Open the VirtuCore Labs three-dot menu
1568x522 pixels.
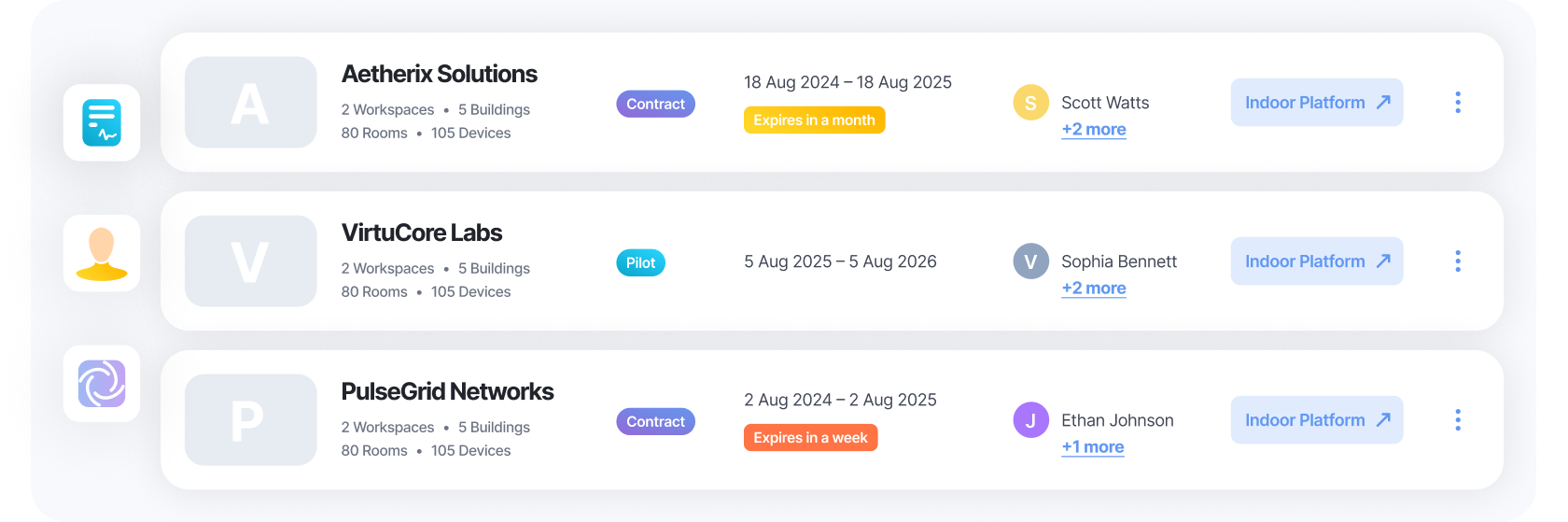[x=1457, y=261]
